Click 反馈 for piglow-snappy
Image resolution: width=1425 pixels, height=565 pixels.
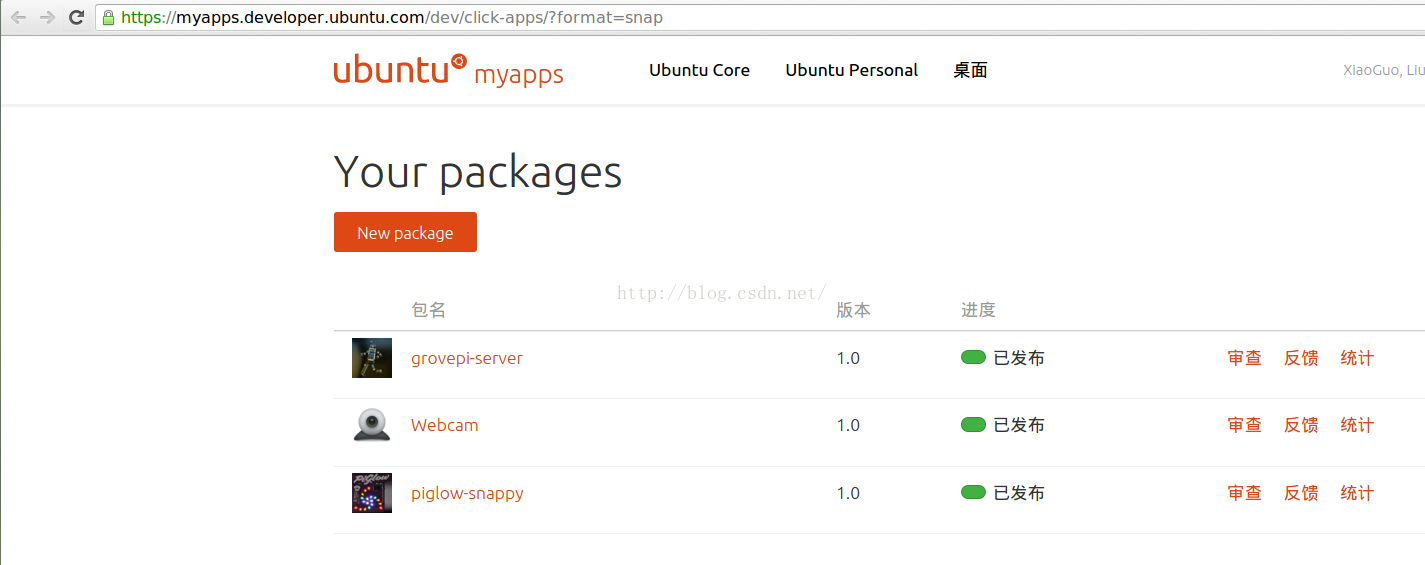click(x=1301, y=493)
